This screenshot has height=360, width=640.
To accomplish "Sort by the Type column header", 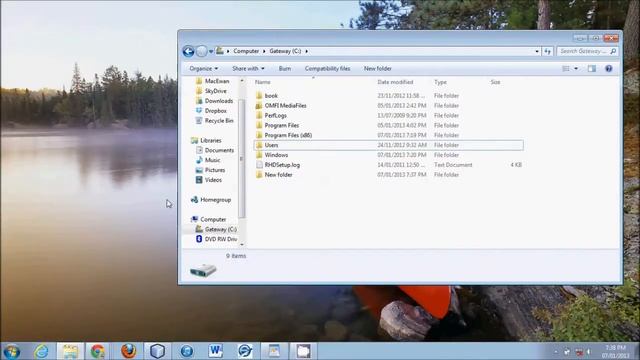I will pyautogui.click(x=440, y=82).
